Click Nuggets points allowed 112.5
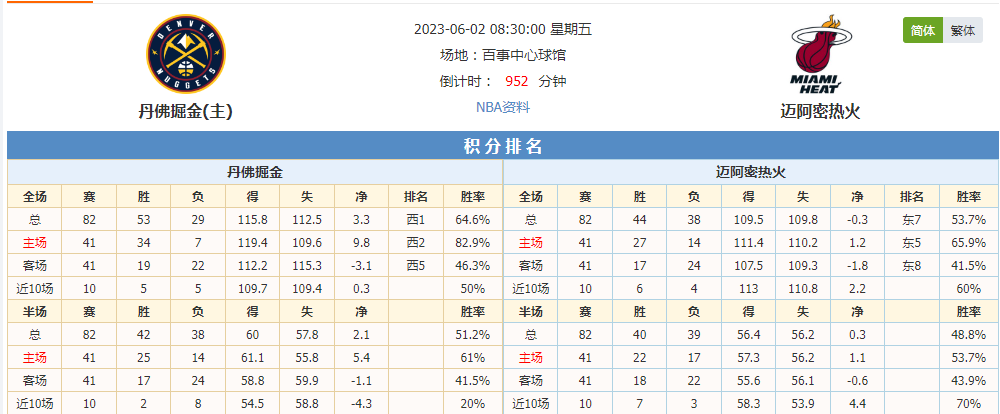The image size is (1000, 414). click(307, 220)
